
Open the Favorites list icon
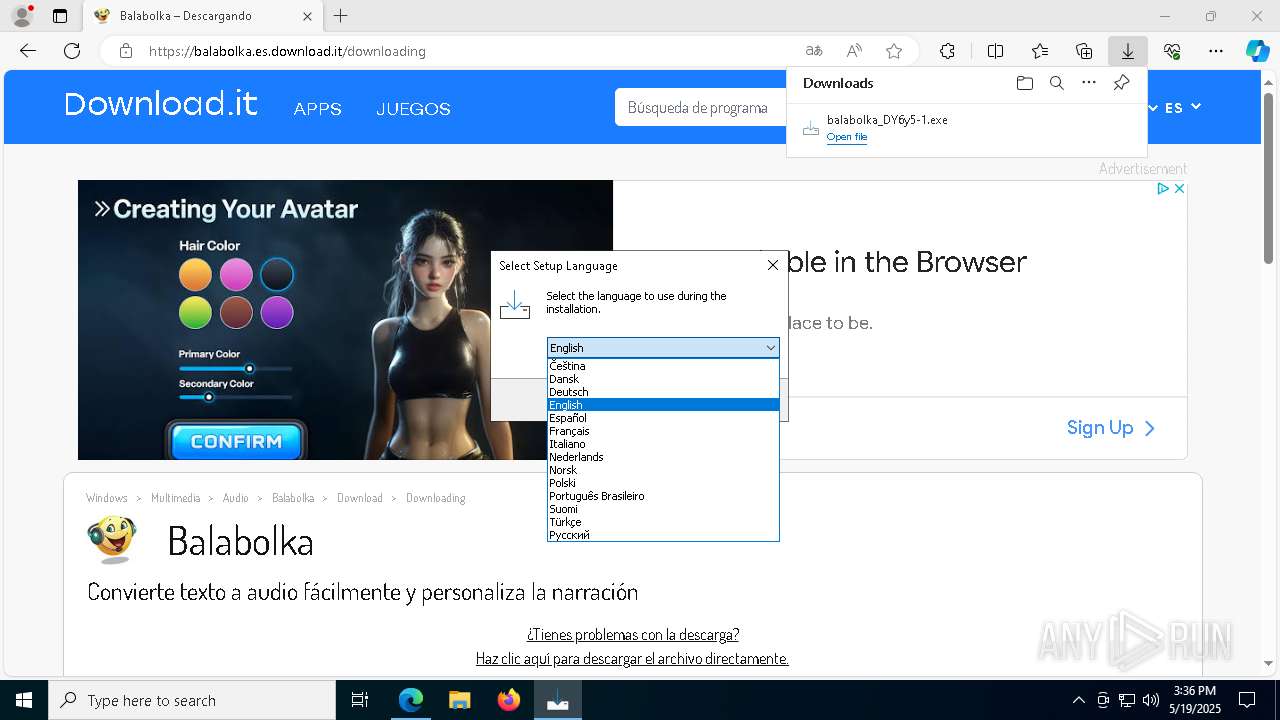point(1040,51)
